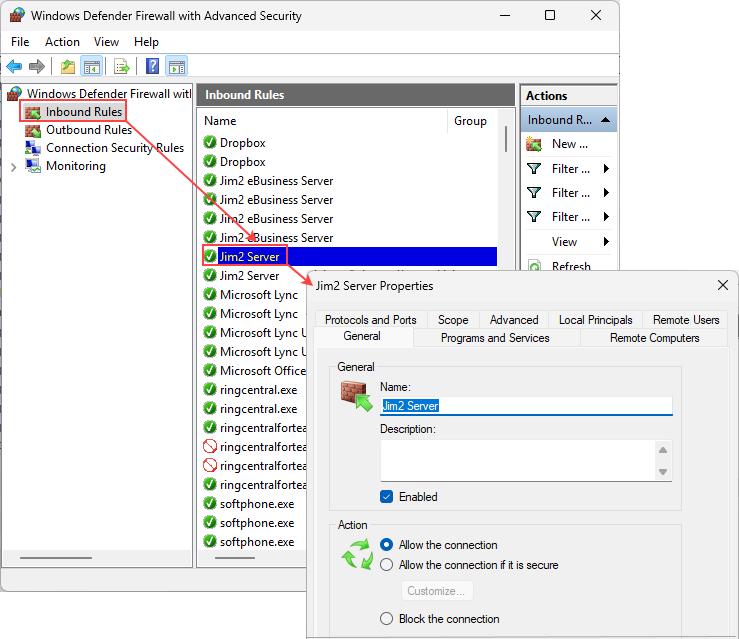This screenshot has height=639, width=739.
Task: Select the first Jim2 eBusiness Server rule
Action: [x=276, y=181]
